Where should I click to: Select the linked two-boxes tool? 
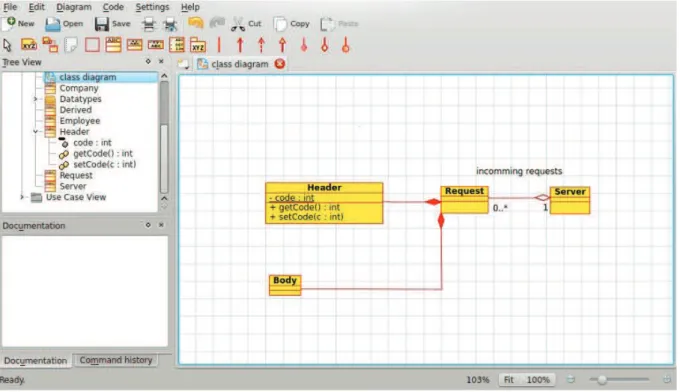50,45
